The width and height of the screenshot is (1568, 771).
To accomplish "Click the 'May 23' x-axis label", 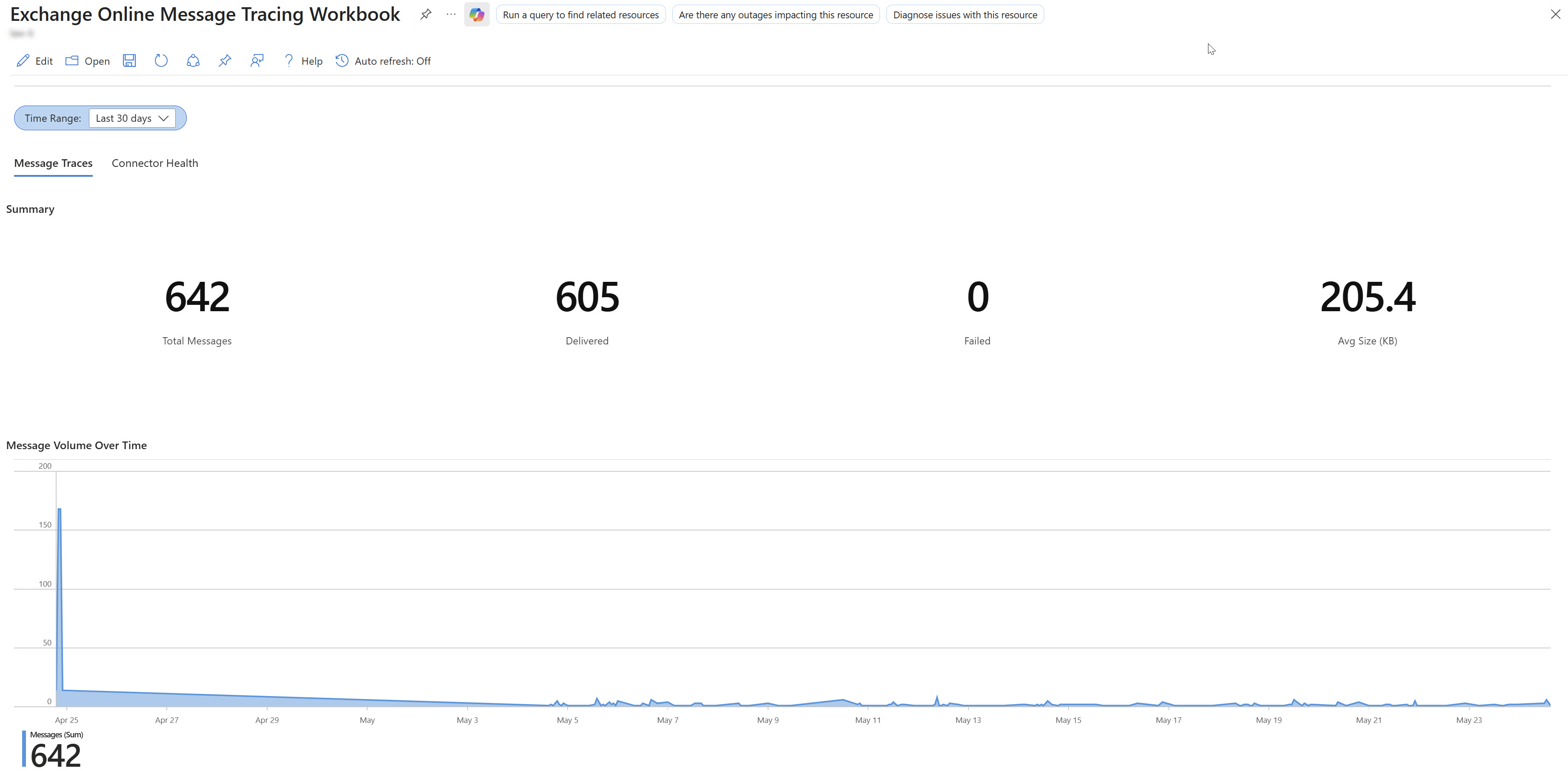I will click(x=1469, y=720).
